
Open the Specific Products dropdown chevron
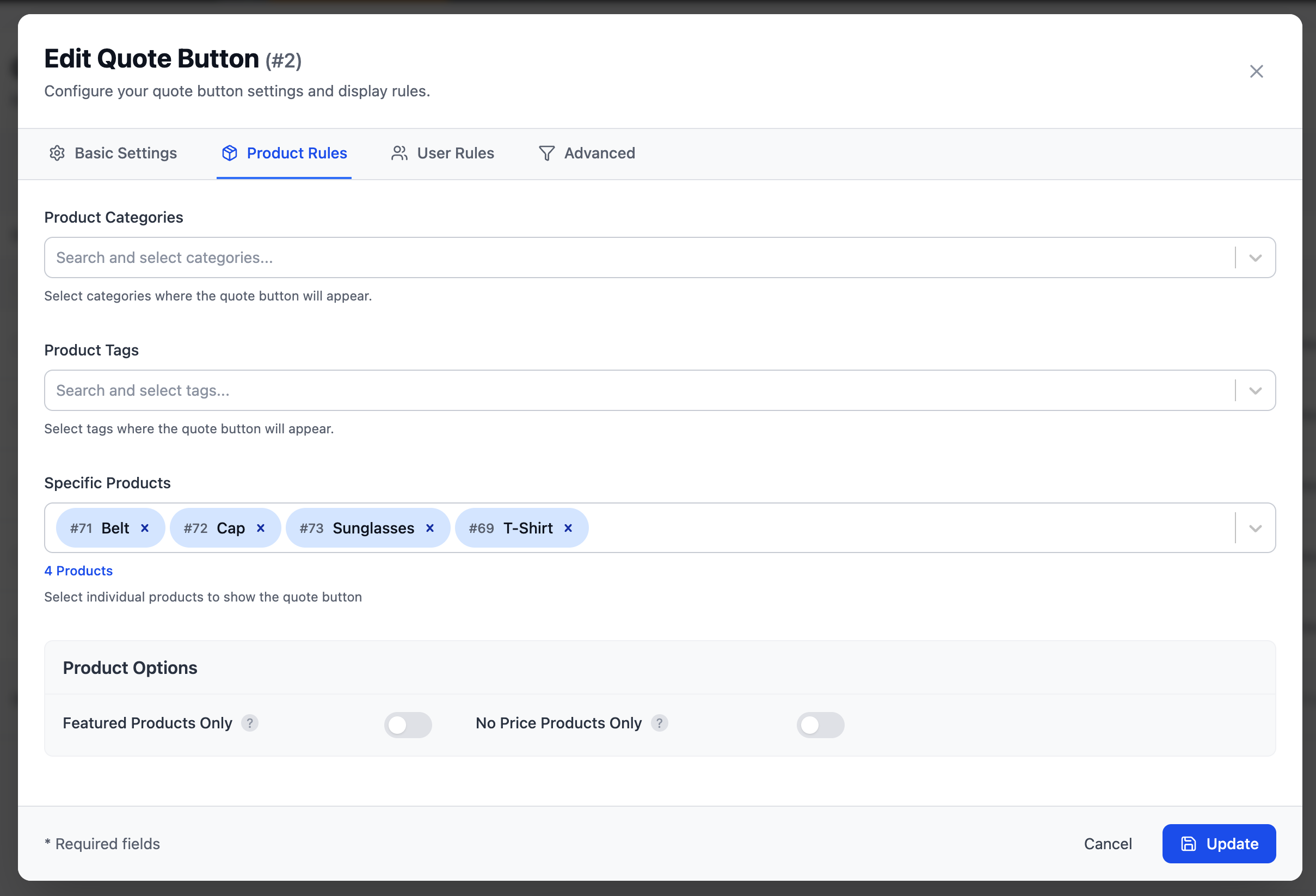(1255, 528)
